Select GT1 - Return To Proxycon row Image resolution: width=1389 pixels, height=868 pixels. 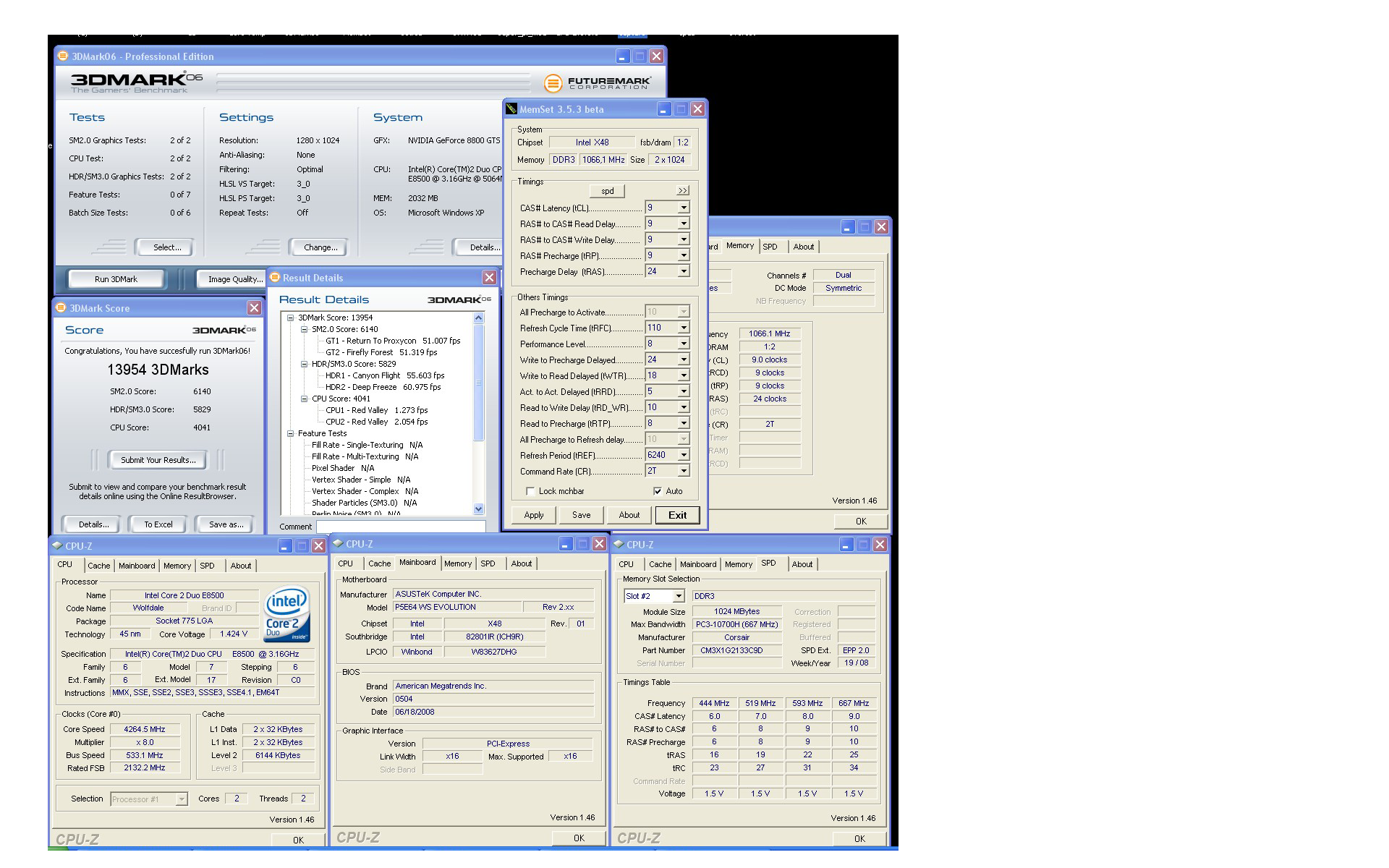pyautogui.click(x=393, y=341)
